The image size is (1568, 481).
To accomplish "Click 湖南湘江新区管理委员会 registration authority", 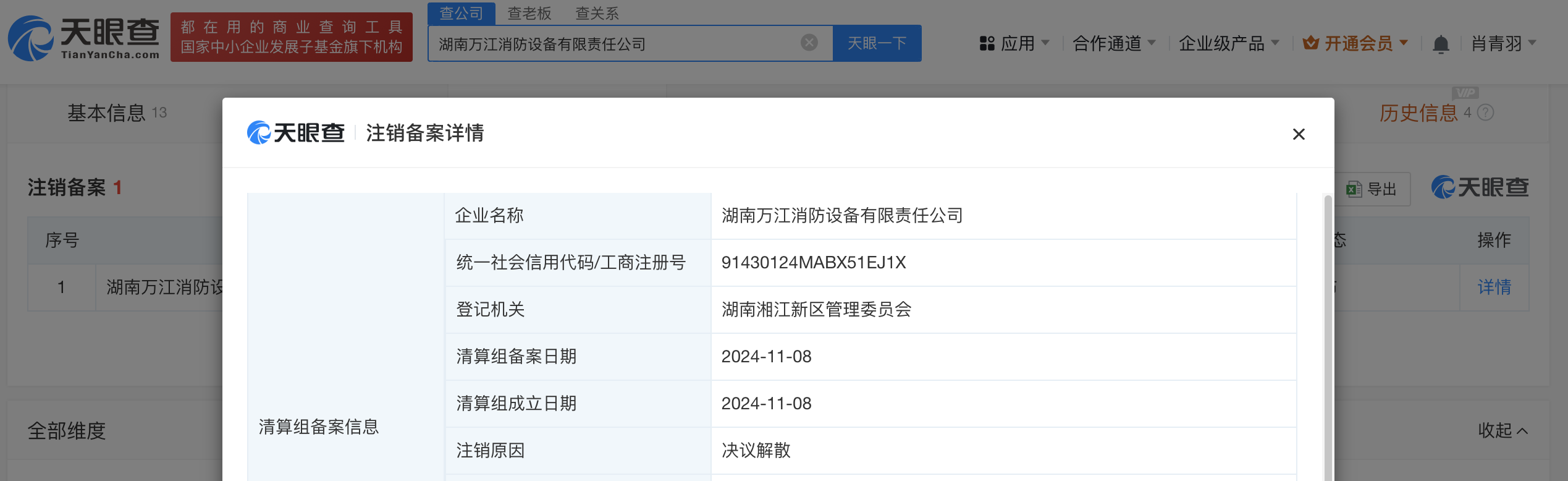I will (816, 309).
